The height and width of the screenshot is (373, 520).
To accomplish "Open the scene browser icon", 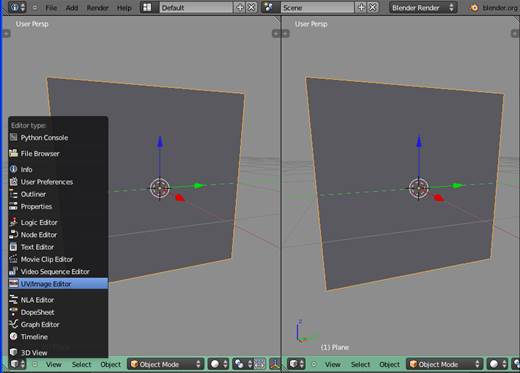I will [x=270, y=7].
